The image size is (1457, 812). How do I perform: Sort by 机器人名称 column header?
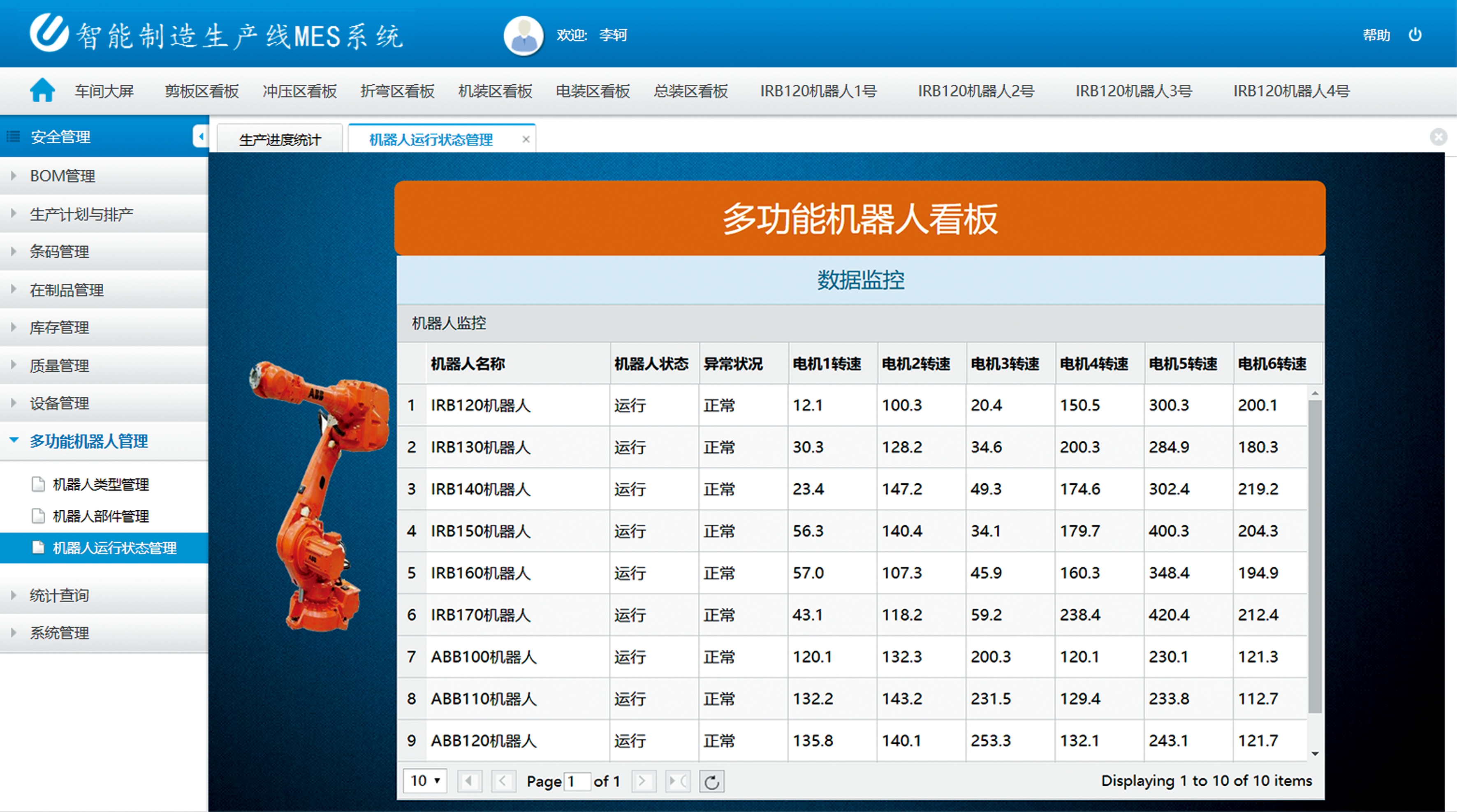(518, 363)
